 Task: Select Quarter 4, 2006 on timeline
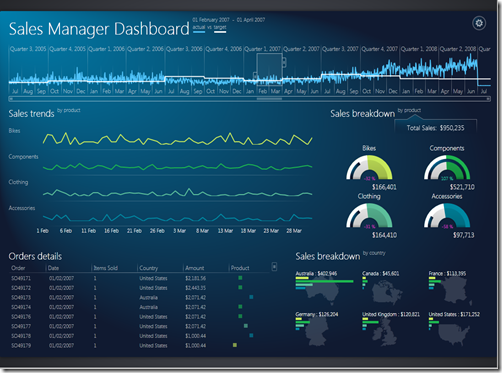224,49
